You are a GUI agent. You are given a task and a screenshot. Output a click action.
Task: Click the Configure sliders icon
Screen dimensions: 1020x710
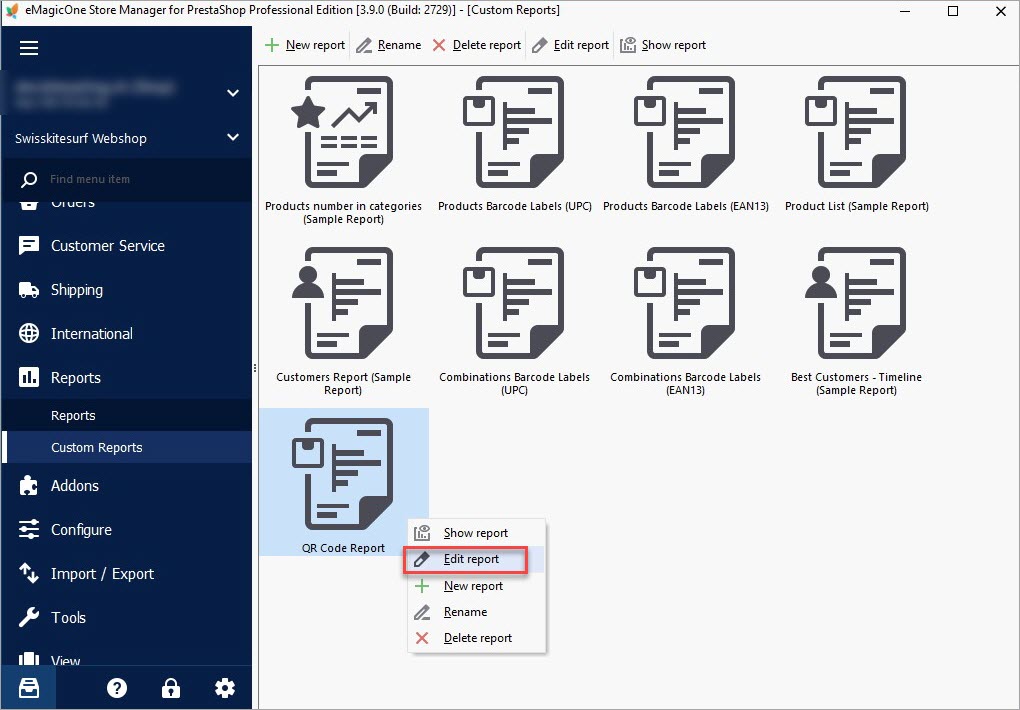[29, 529]
